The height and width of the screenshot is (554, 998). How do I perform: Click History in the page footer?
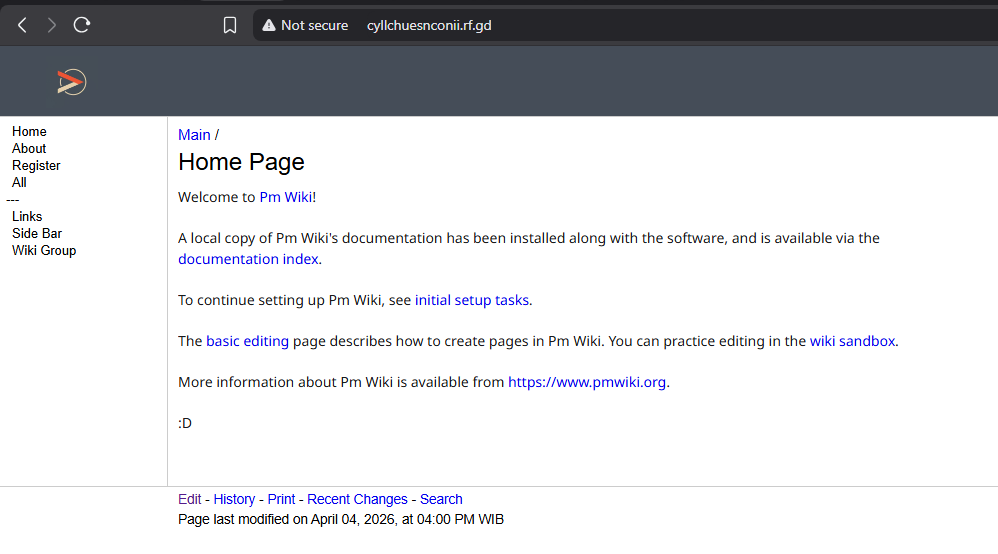pyautogui.click(x=234, y=499)
